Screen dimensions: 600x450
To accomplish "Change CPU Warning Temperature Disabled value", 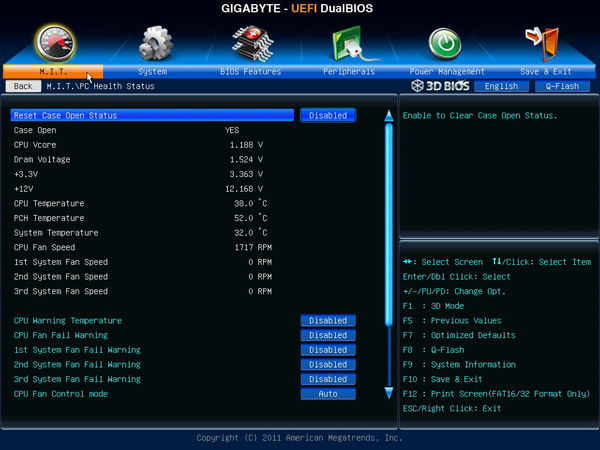I will coord(328,320).
